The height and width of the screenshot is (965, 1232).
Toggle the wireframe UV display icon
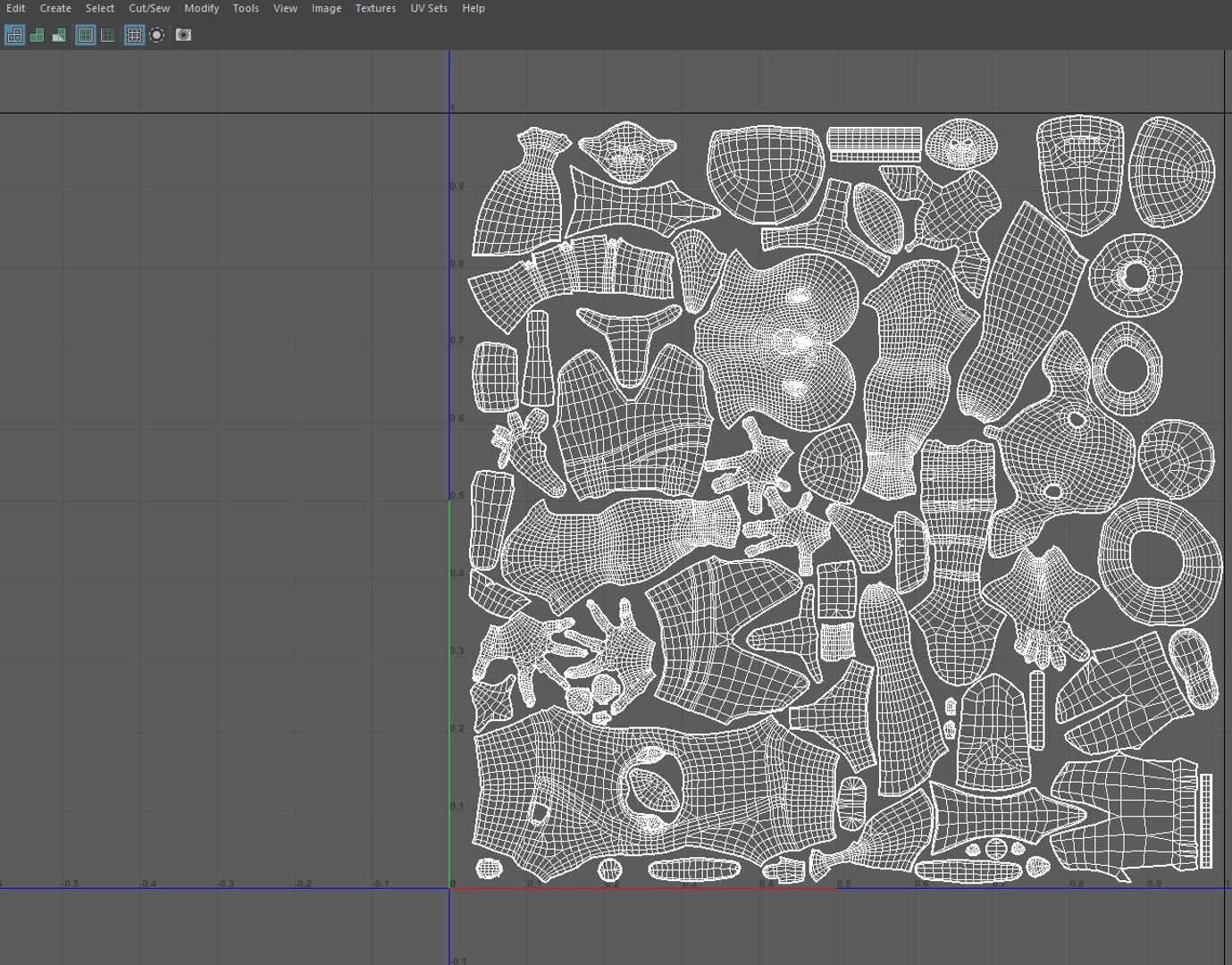[14, 35]
